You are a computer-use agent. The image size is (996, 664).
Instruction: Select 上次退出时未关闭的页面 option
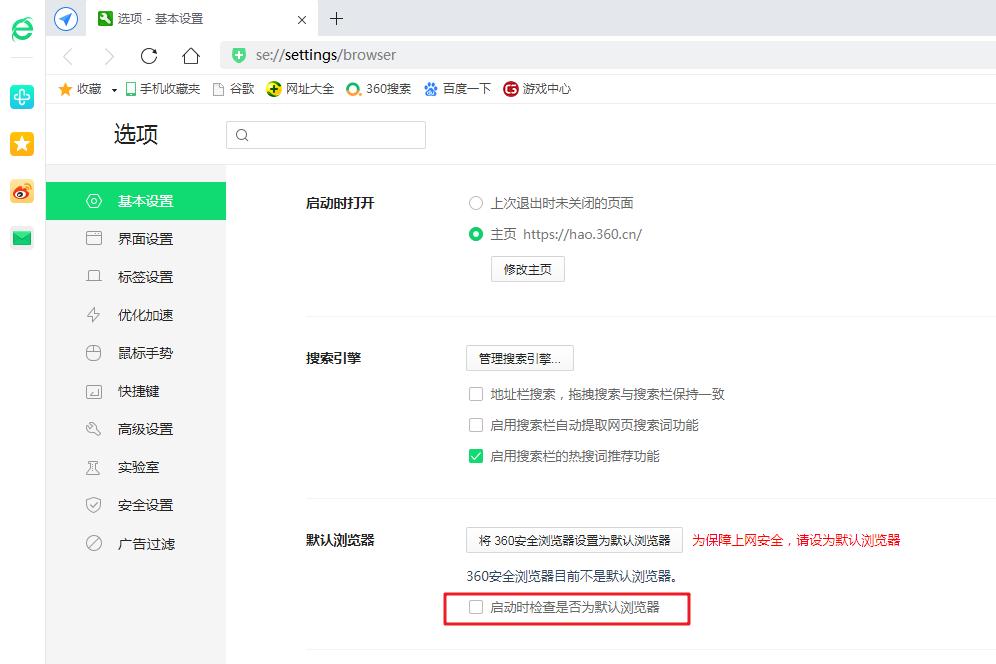pyautogui.click(x=475, y=203)
